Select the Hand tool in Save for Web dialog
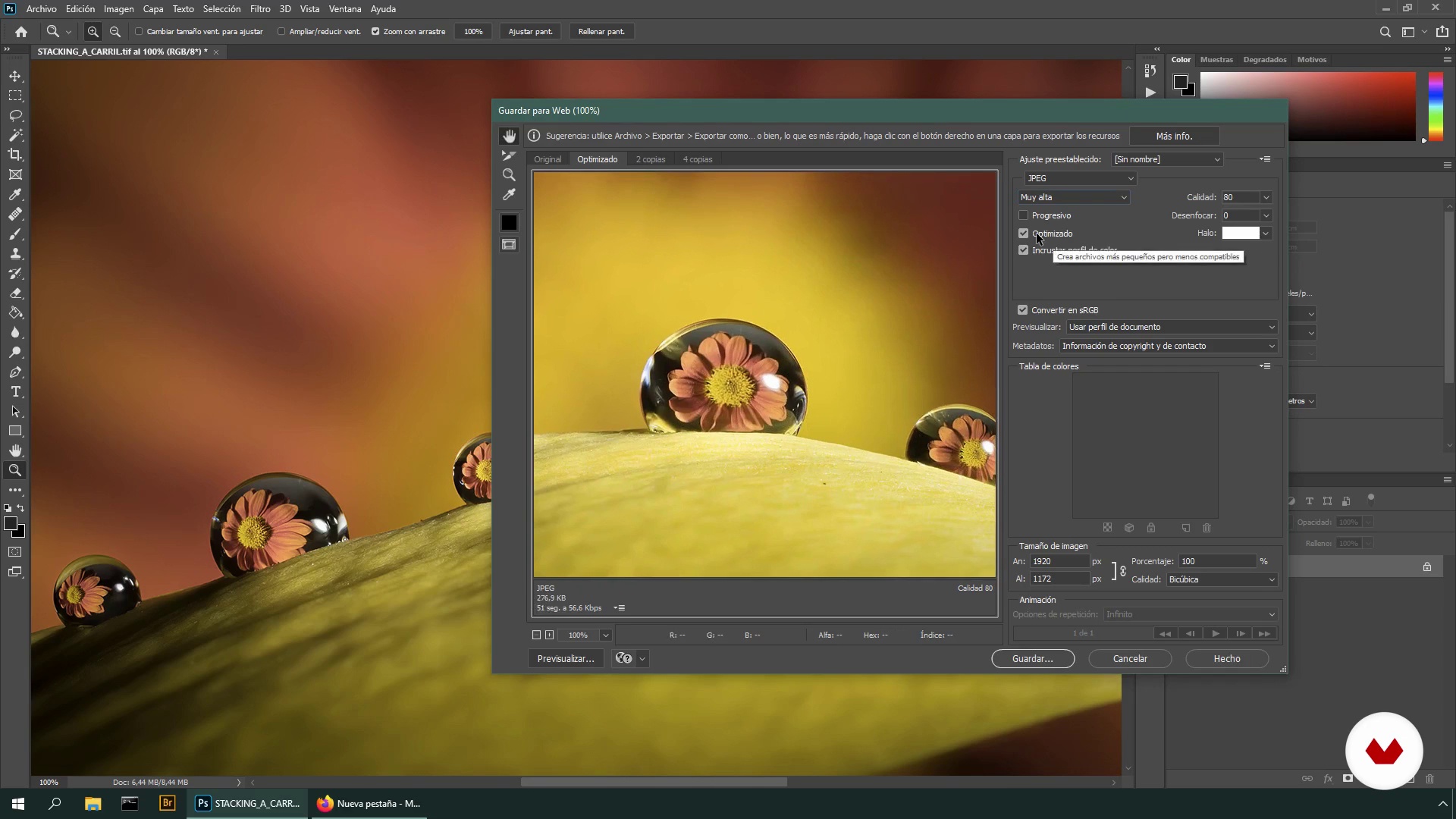The image size is (1456, 819). [x=509, y=136]
